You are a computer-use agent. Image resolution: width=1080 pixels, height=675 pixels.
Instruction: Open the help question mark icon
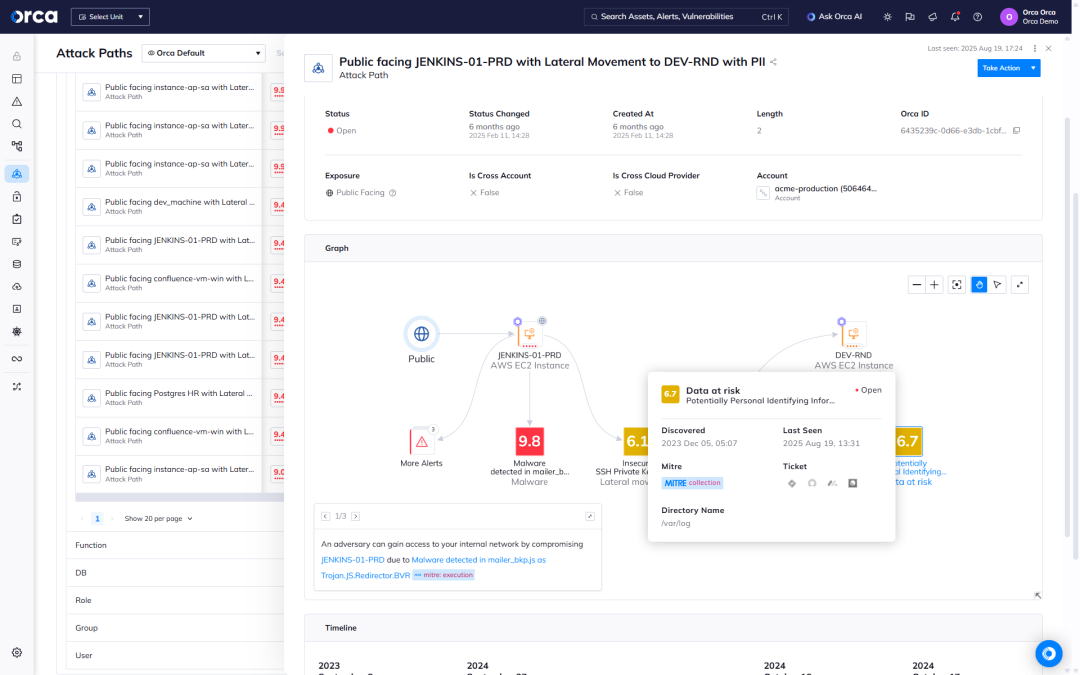click(977, 17)
